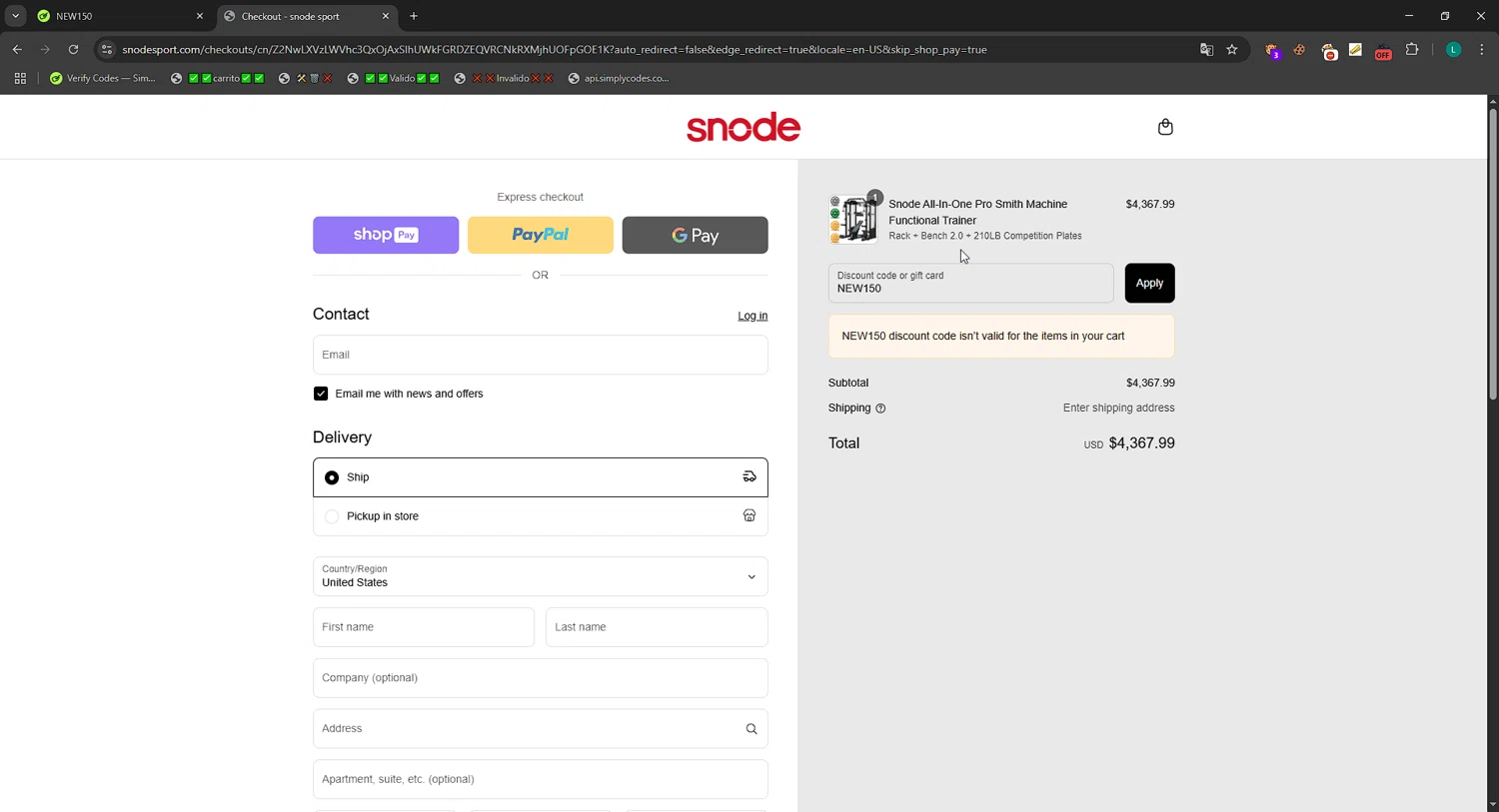Open cookie extension with purple badge 3

click(x=1272, y=50)
